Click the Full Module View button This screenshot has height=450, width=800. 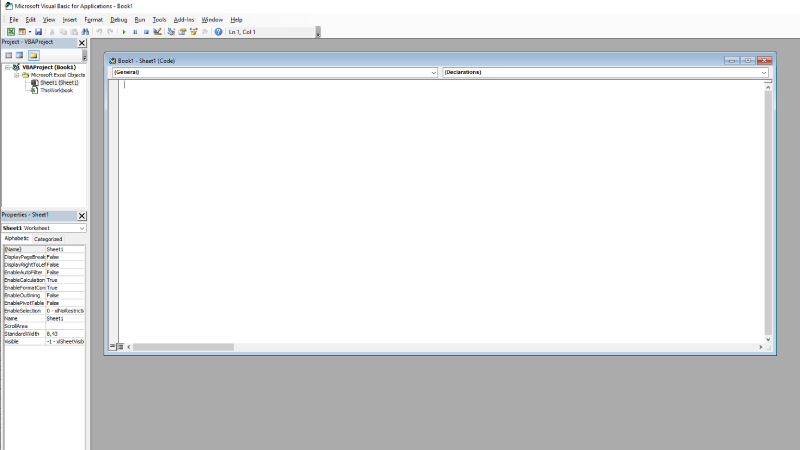pos(120,346)
